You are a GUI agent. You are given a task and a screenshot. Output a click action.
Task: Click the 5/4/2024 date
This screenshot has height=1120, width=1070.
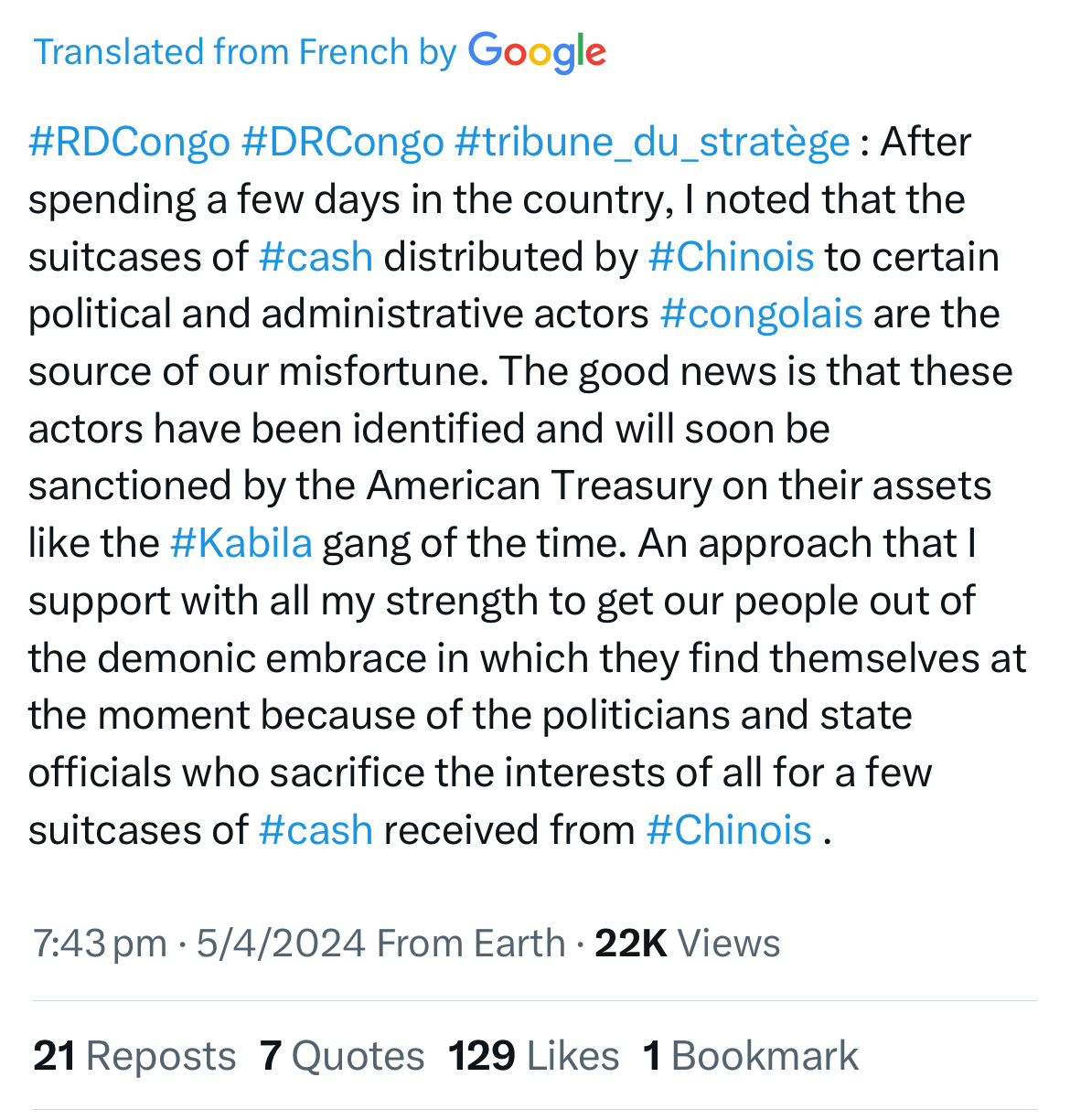click(281, 944)
